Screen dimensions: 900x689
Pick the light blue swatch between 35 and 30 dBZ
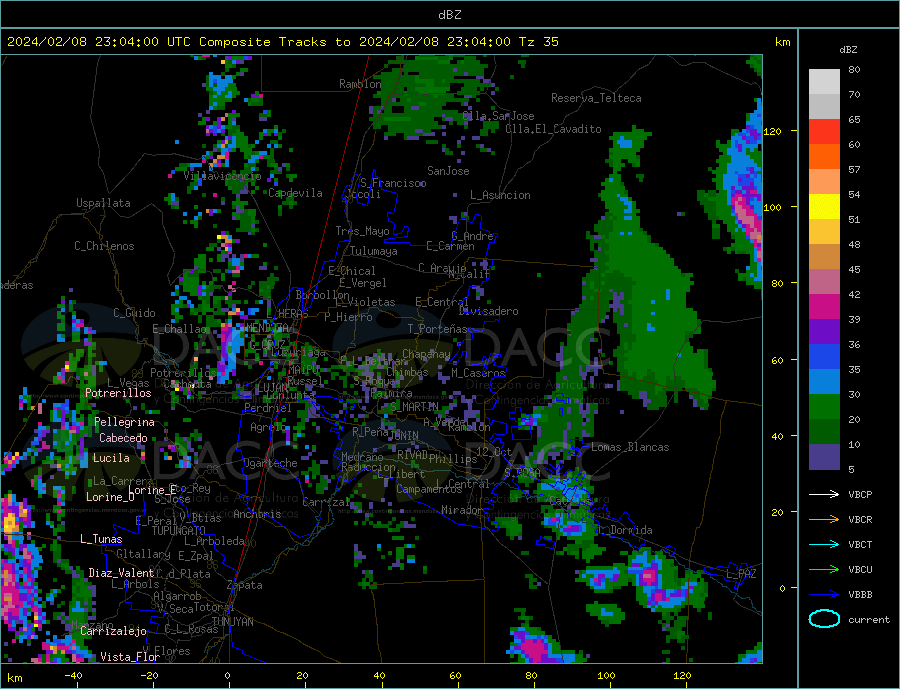pos(824,382)
